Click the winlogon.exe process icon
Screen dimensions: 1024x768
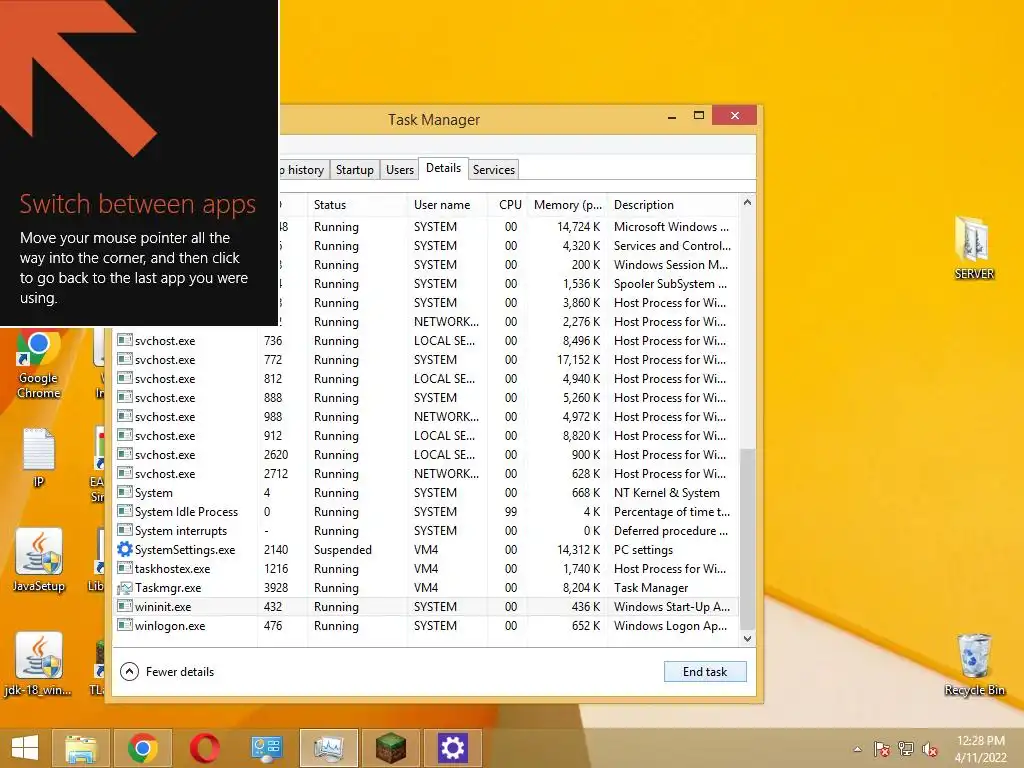125,625
